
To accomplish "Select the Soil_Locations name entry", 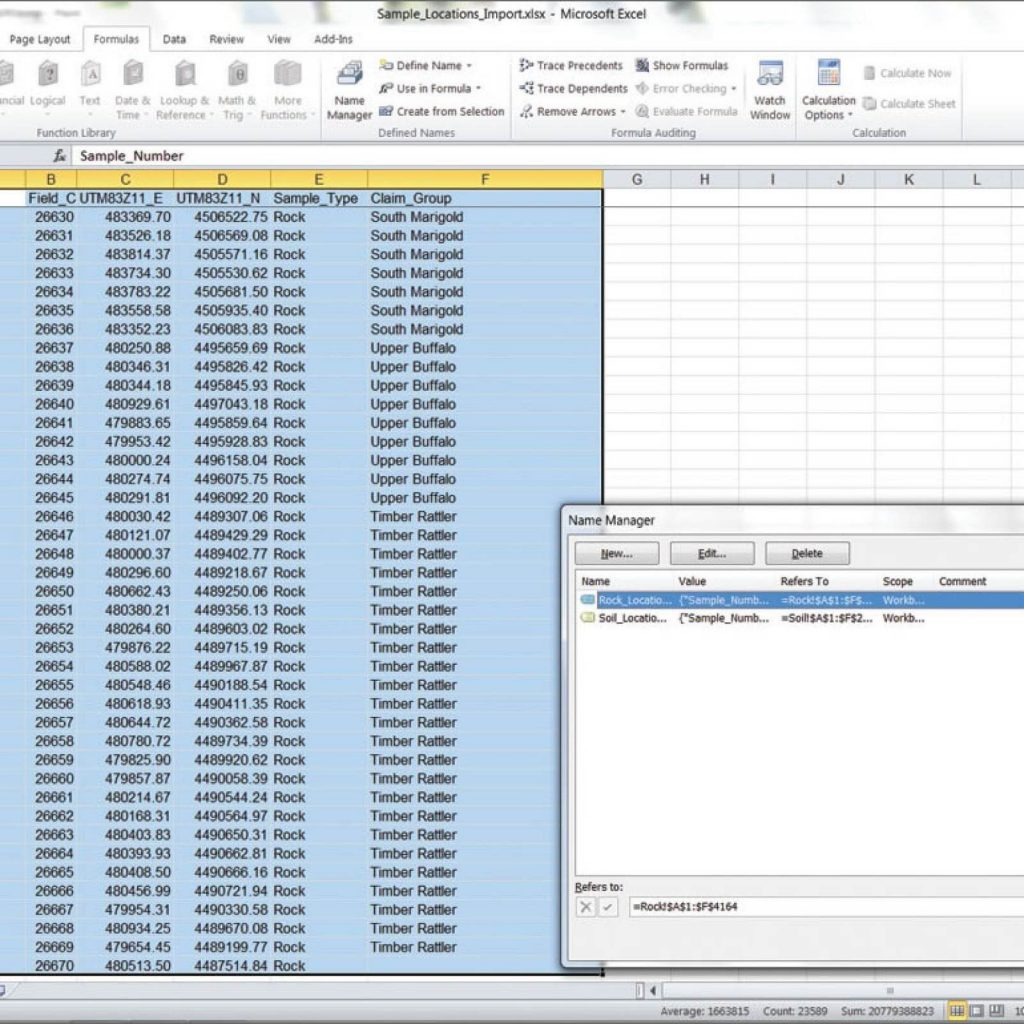I will tap(632, 619).
